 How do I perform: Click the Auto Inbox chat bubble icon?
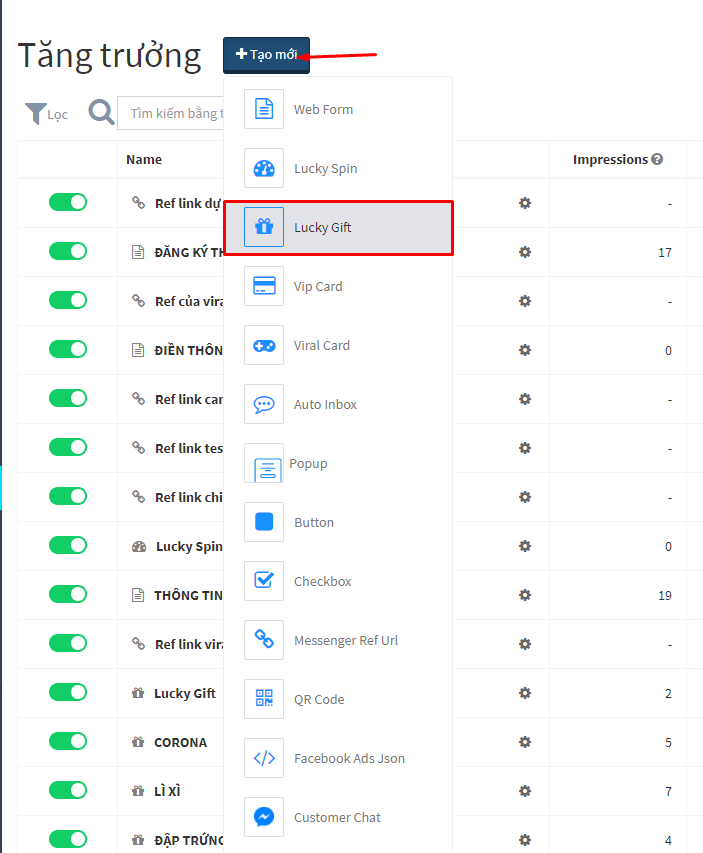click(264, 404)
